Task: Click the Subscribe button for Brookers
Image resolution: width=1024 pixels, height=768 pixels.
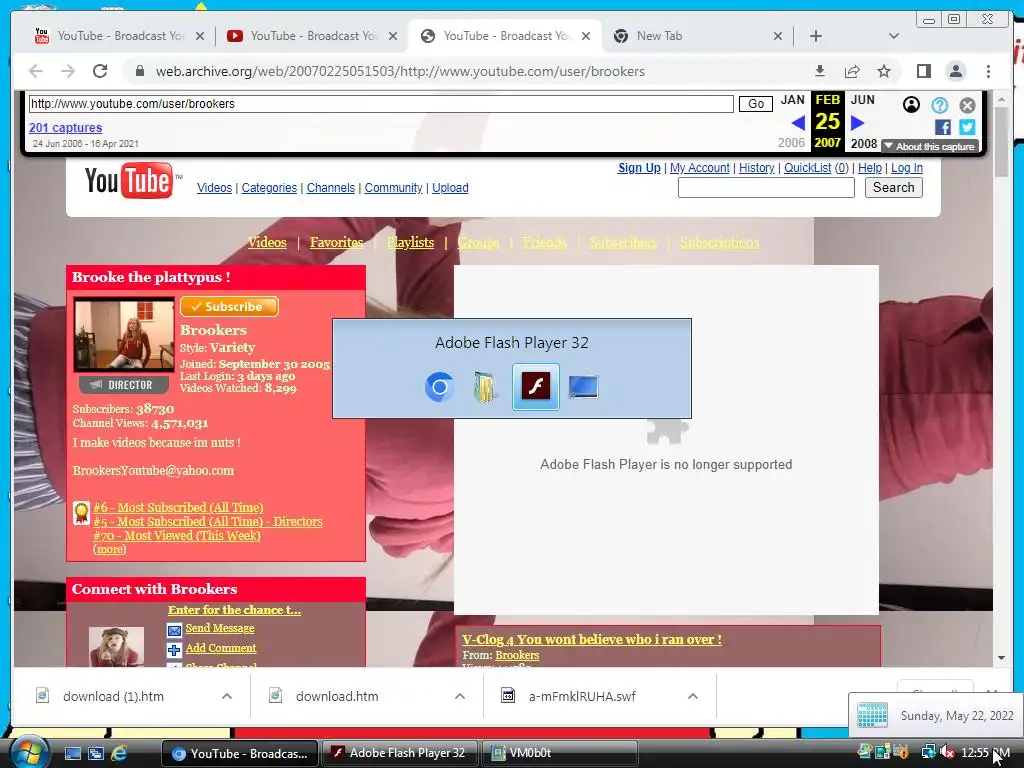Action: (x=229, y=306)
